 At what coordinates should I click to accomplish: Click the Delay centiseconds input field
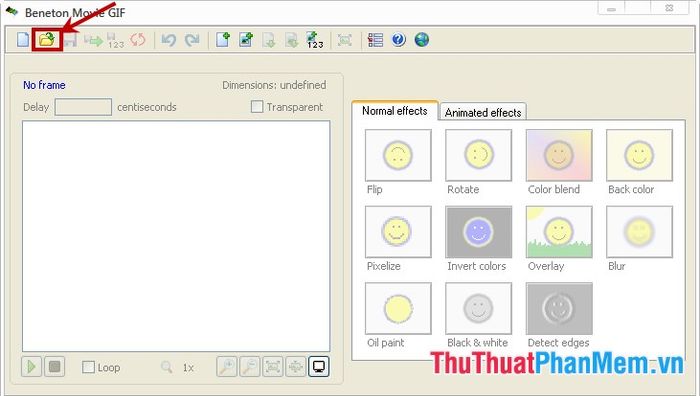pyautogui.click(x=83, y=107)
